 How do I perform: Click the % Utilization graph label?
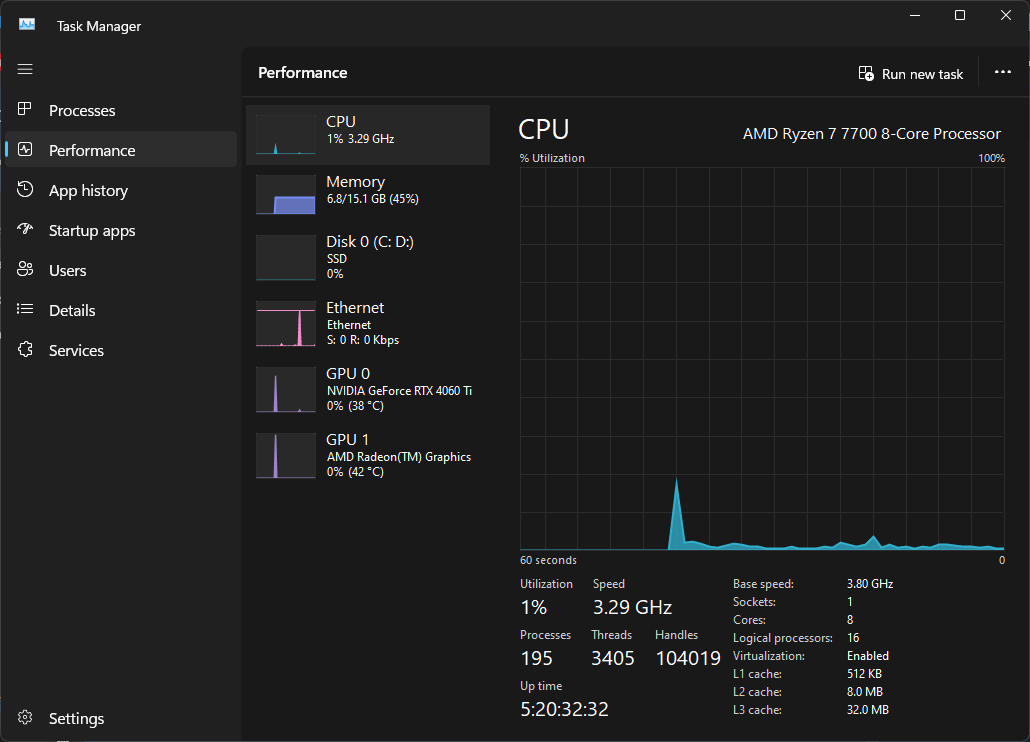click(x=552, y=158)
